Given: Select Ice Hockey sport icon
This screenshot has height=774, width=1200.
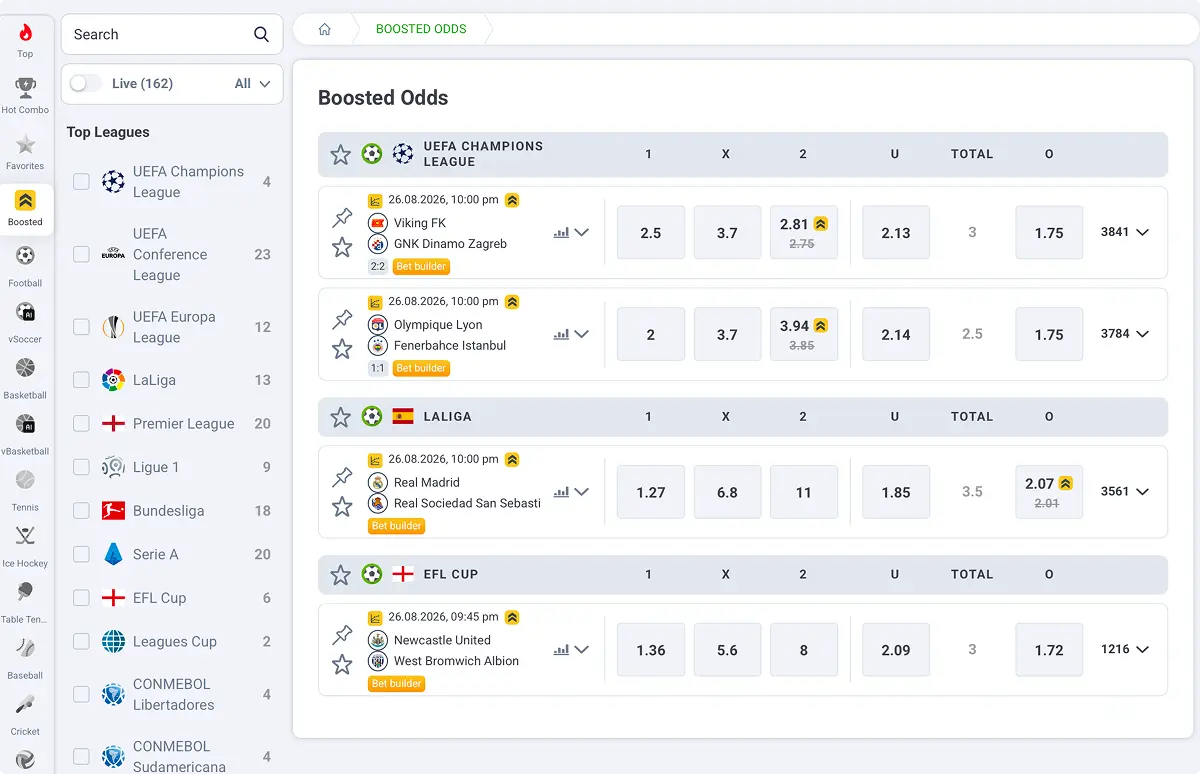Looking at the screenshot, I should click(25, 536).
